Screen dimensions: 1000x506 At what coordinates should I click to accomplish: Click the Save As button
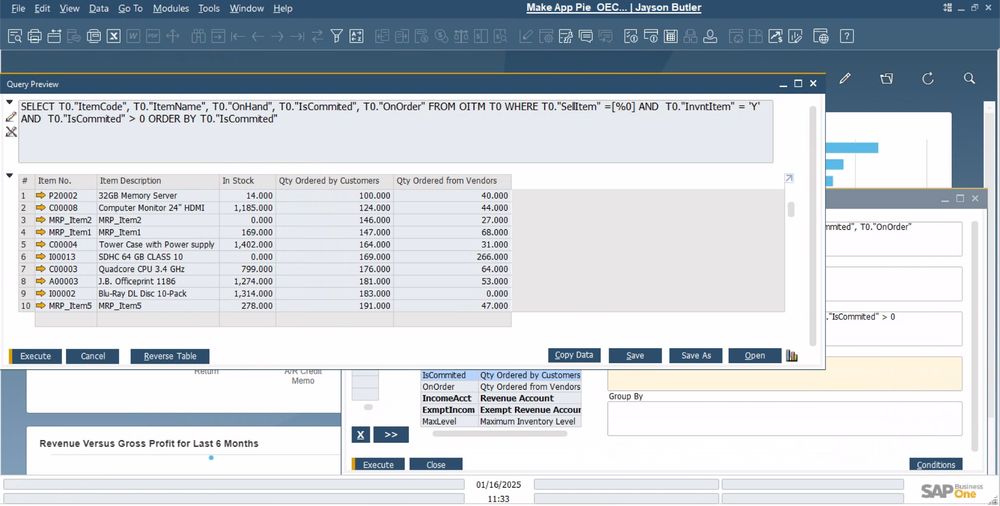pos(696,355)
